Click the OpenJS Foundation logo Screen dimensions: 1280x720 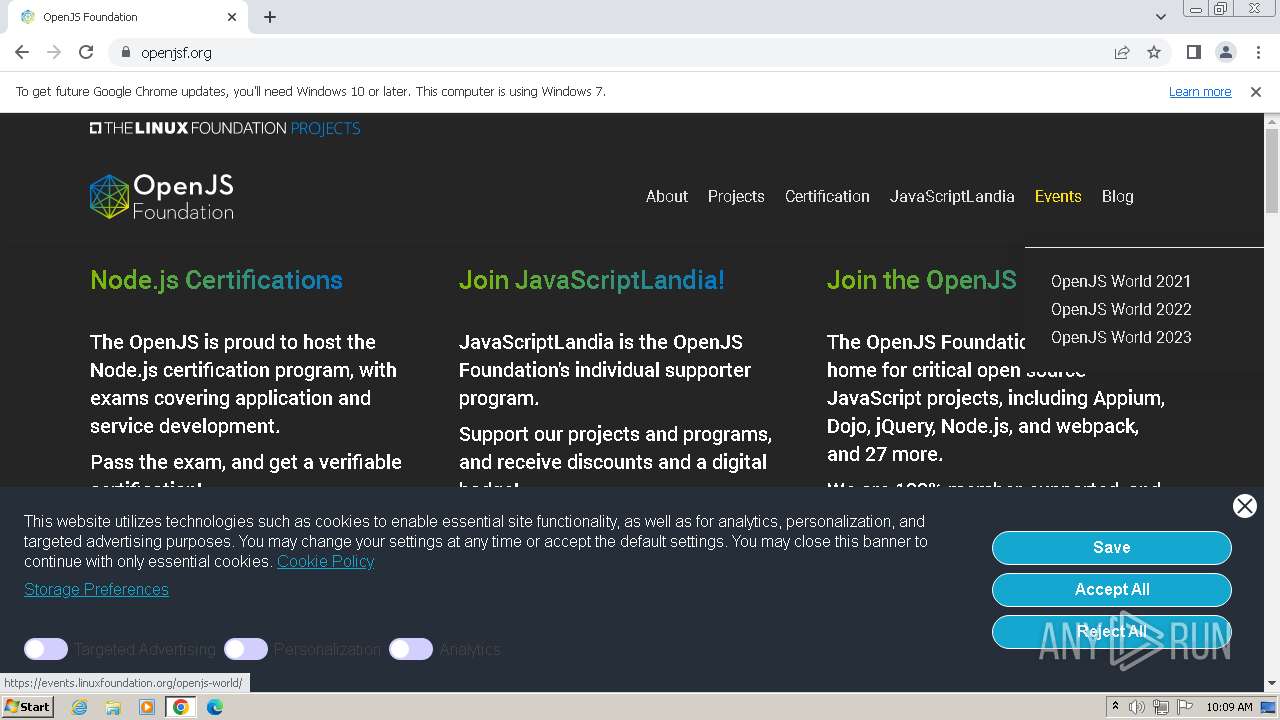click(x=162, y=197)
